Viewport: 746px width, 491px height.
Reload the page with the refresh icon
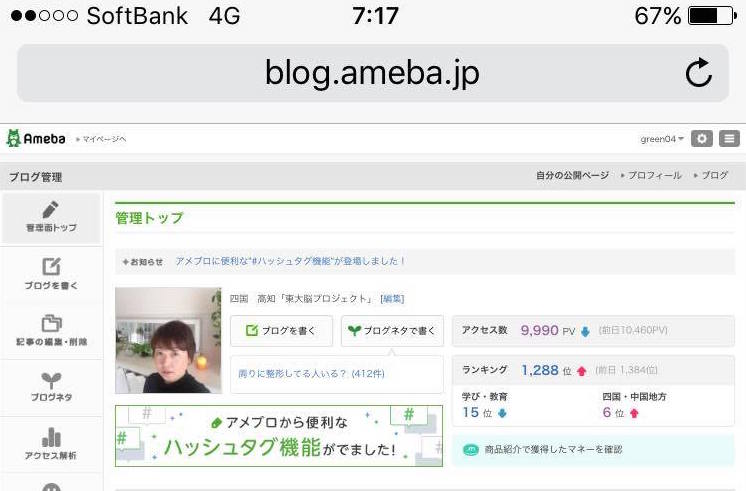pyautogui.click(x=698, y=73)
